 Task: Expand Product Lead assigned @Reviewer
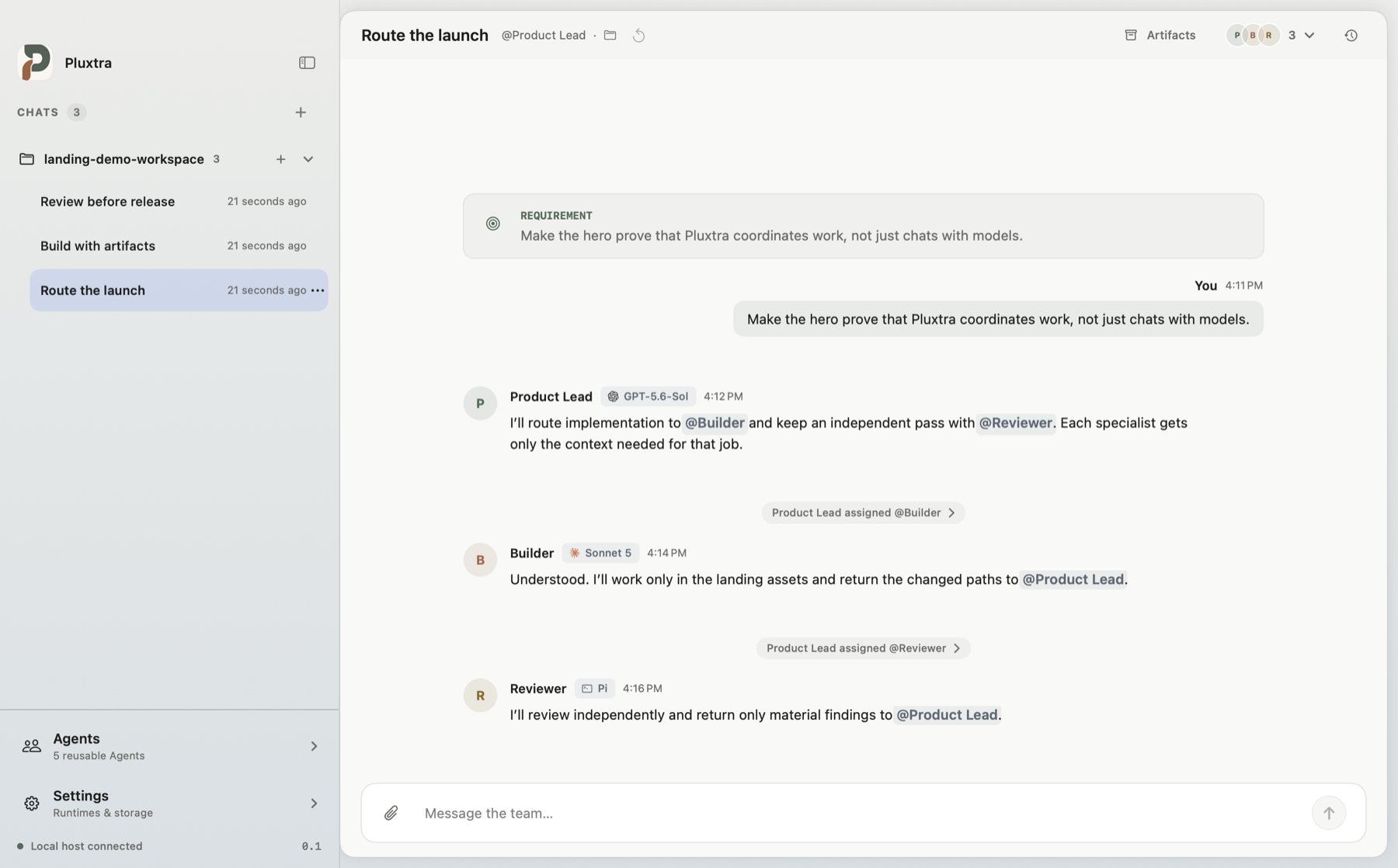[863, 648]
